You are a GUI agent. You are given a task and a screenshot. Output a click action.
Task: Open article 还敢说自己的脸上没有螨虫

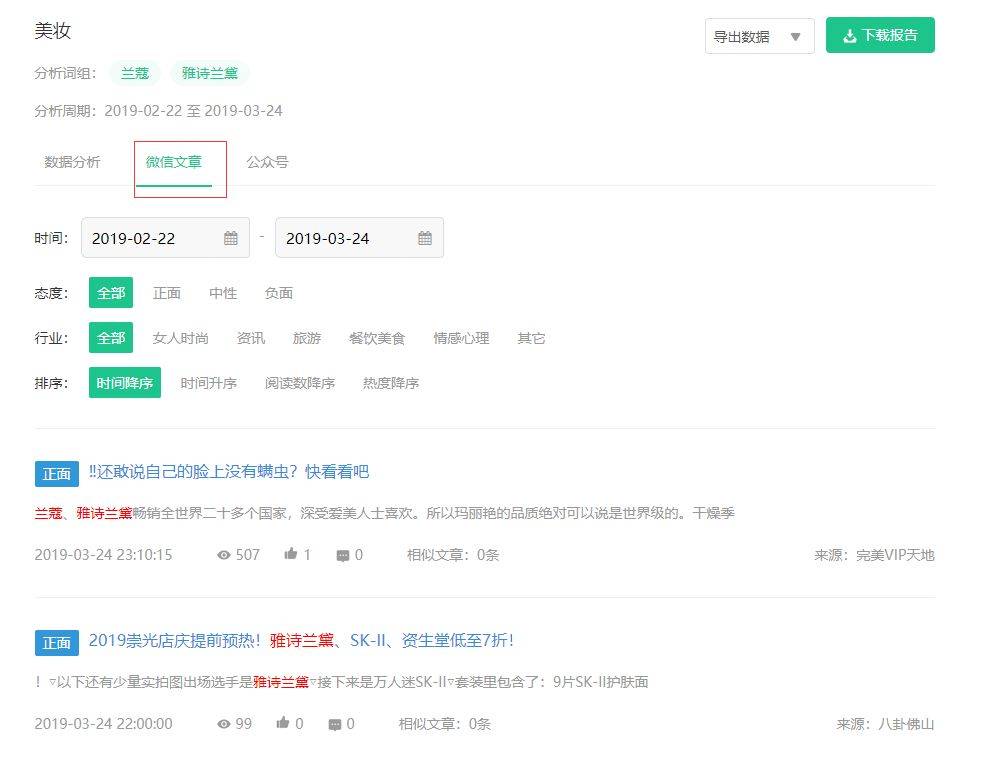click(x=229, y=472)
